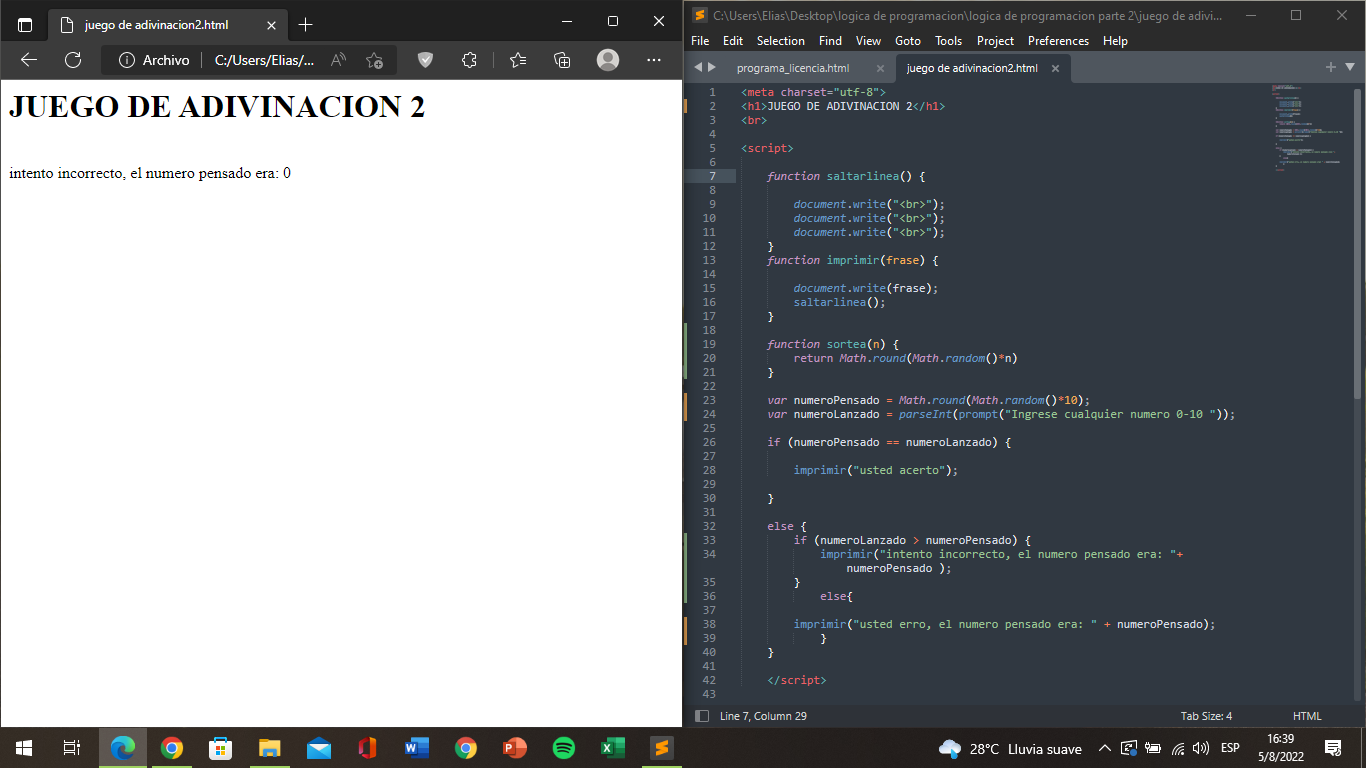
Task: Click the Sublime Text taskbar icon
Action: (661, 748)
